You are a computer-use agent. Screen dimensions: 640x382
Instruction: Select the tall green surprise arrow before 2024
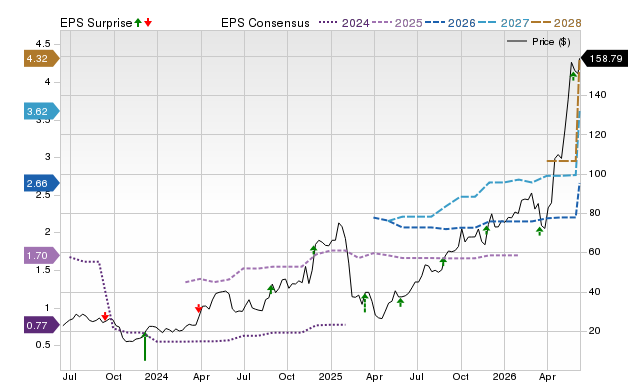point(144,346)
